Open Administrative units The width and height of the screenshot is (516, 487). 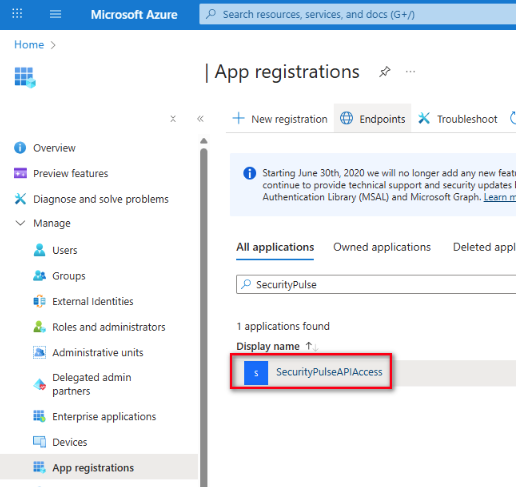coord(99,352)
